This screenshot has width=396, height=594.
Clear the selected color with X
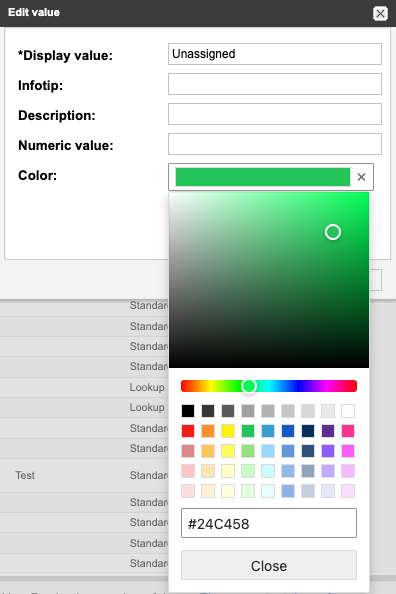[362, 177]
